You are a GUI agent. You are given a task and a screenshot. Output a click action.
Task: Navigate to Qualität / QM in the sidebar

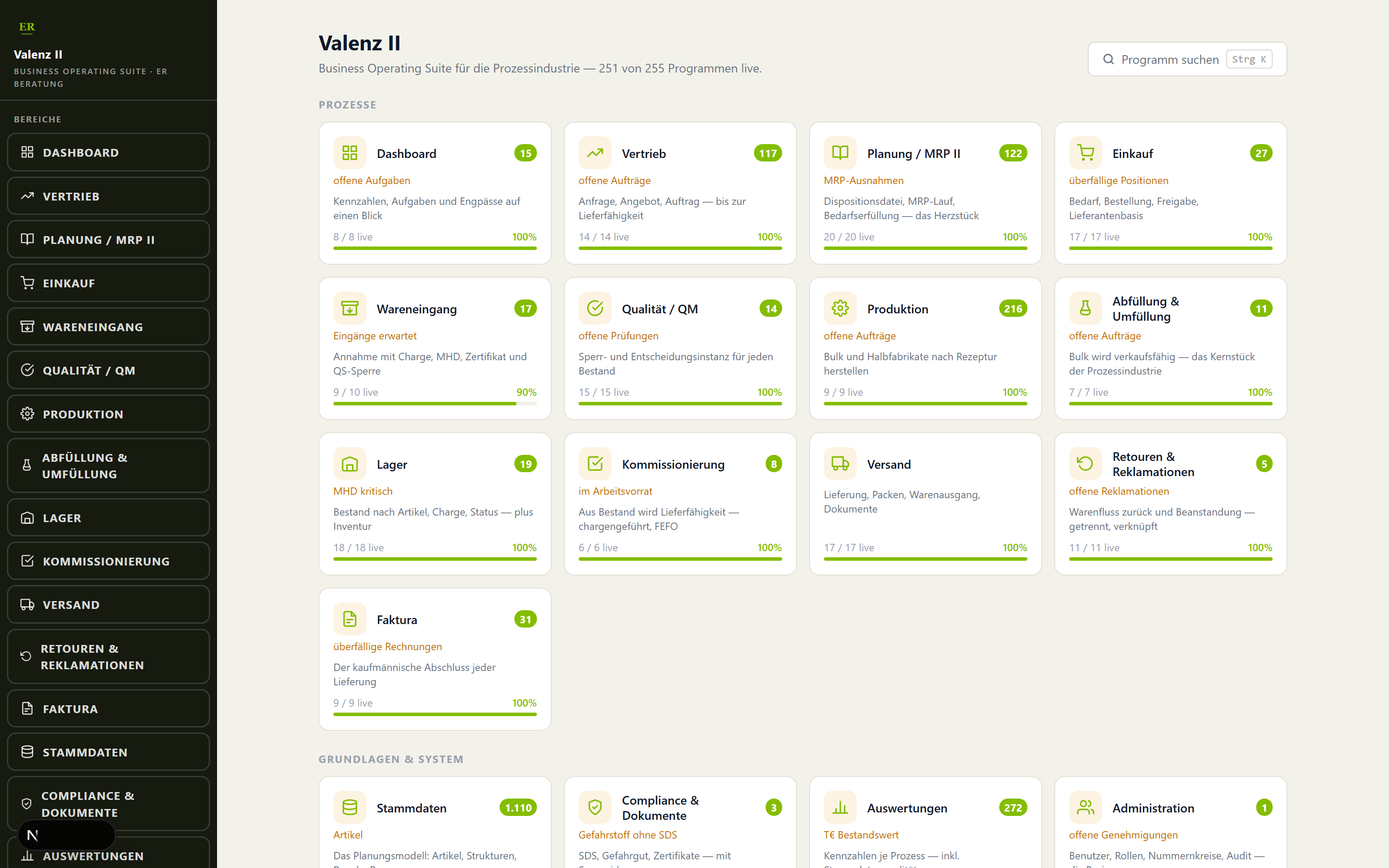click(109, 370)
